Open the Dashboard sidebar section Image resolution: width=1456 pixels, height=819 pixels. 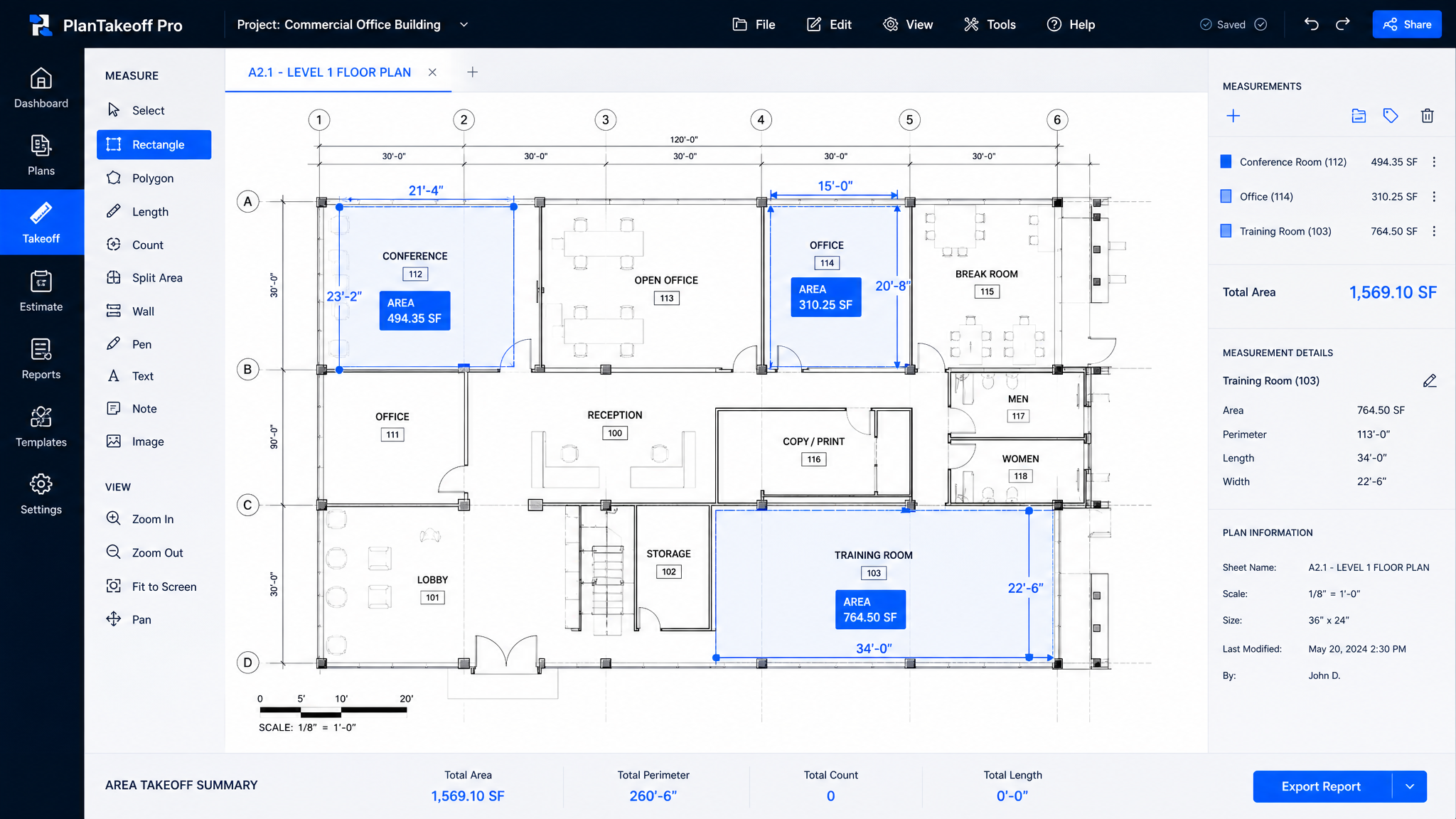[x=41, y=88]
